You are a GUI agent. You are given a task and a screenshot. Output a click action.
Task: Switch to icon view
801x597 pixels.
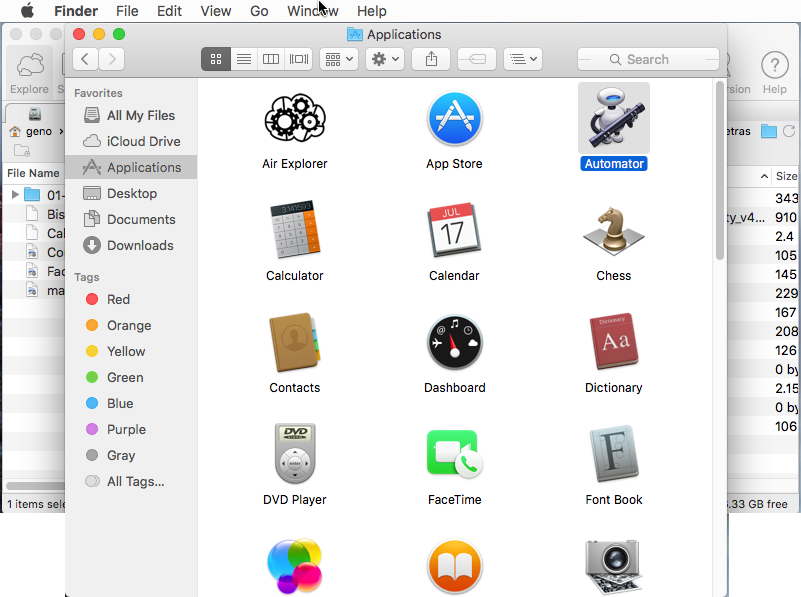coord(216,59)
